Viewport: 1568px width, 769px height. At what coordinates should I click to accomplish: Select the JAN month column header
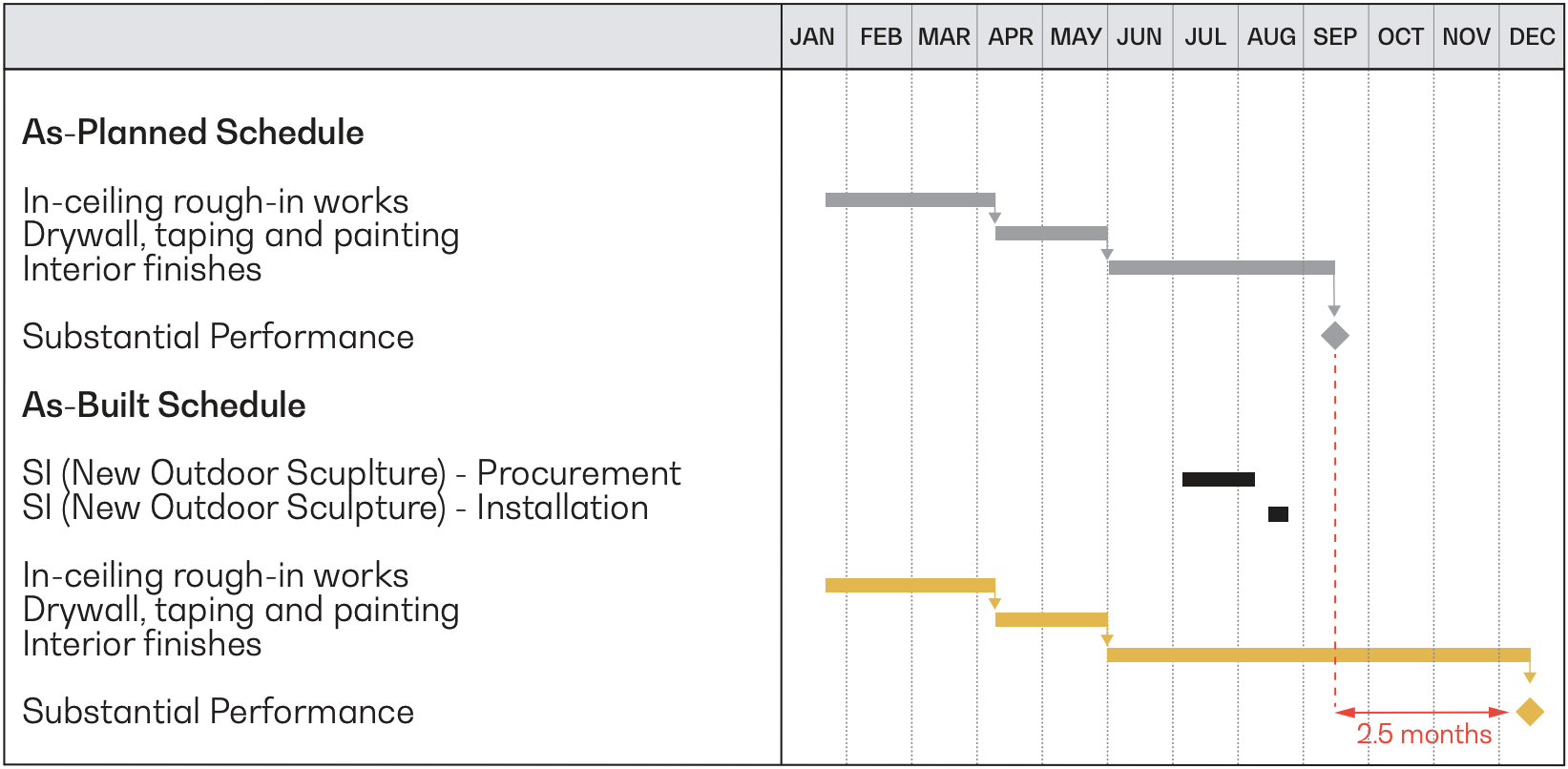(812, 37)
